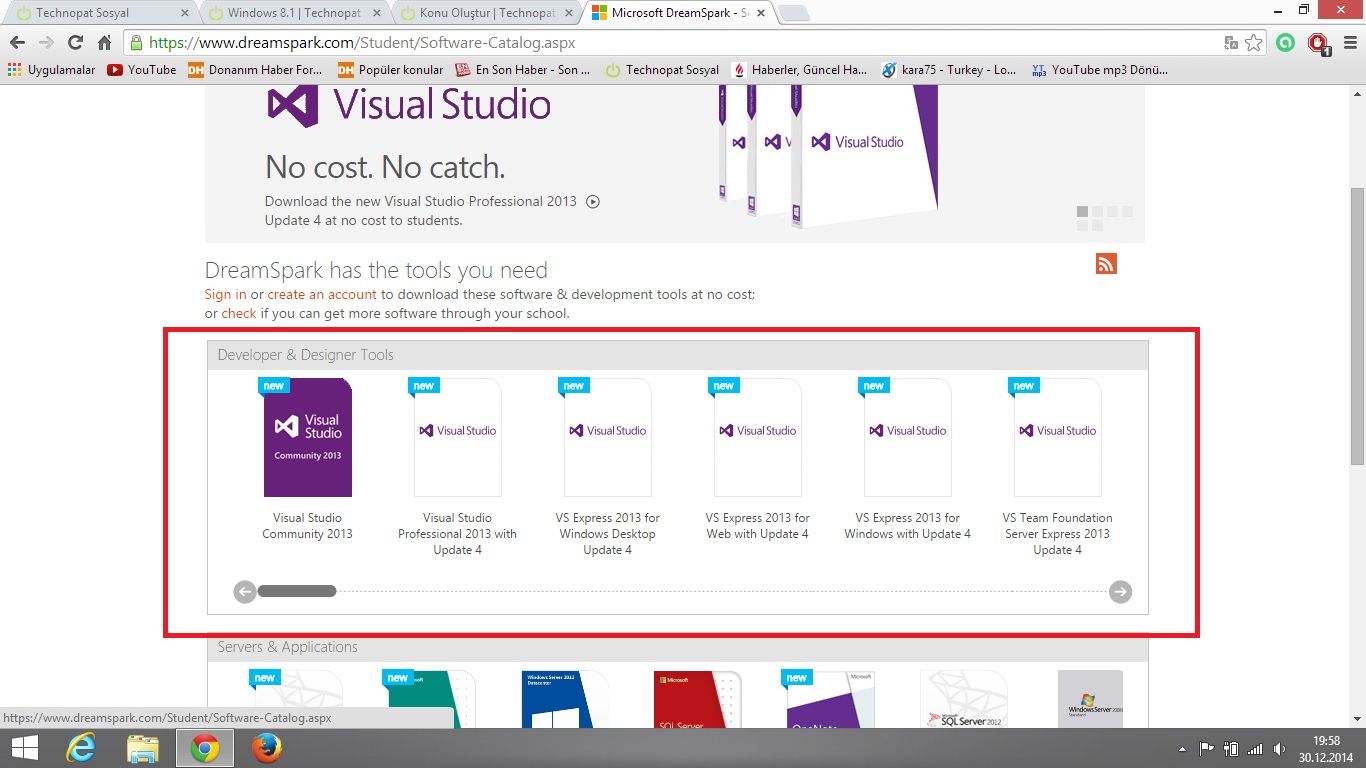Click the Visual Studio logo in banner

[409, 104]
